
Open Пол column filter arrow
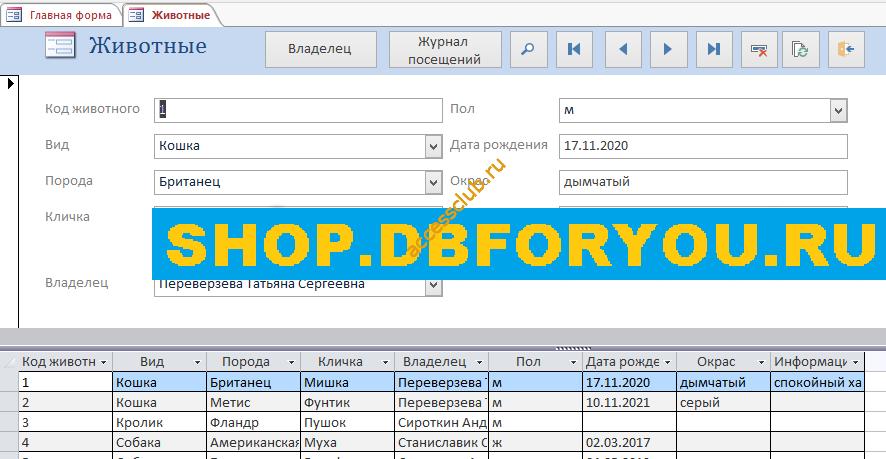pyautogui.click(x=574, y=362)
